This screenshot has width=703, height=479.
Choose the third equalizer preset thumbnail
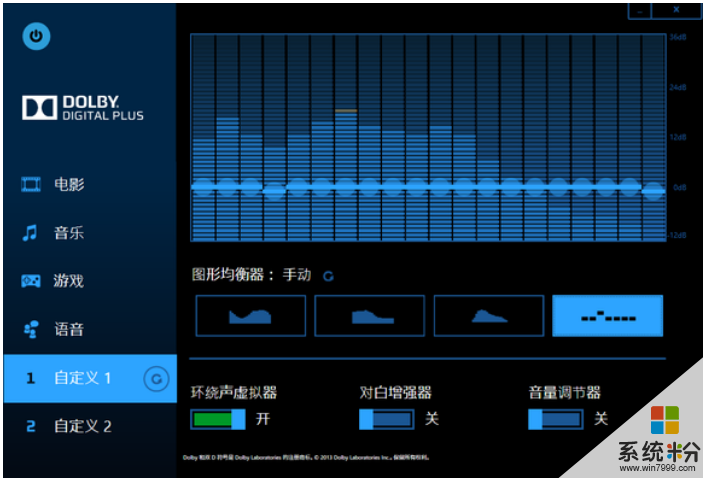pyautogui.click(x=489, y=316)
